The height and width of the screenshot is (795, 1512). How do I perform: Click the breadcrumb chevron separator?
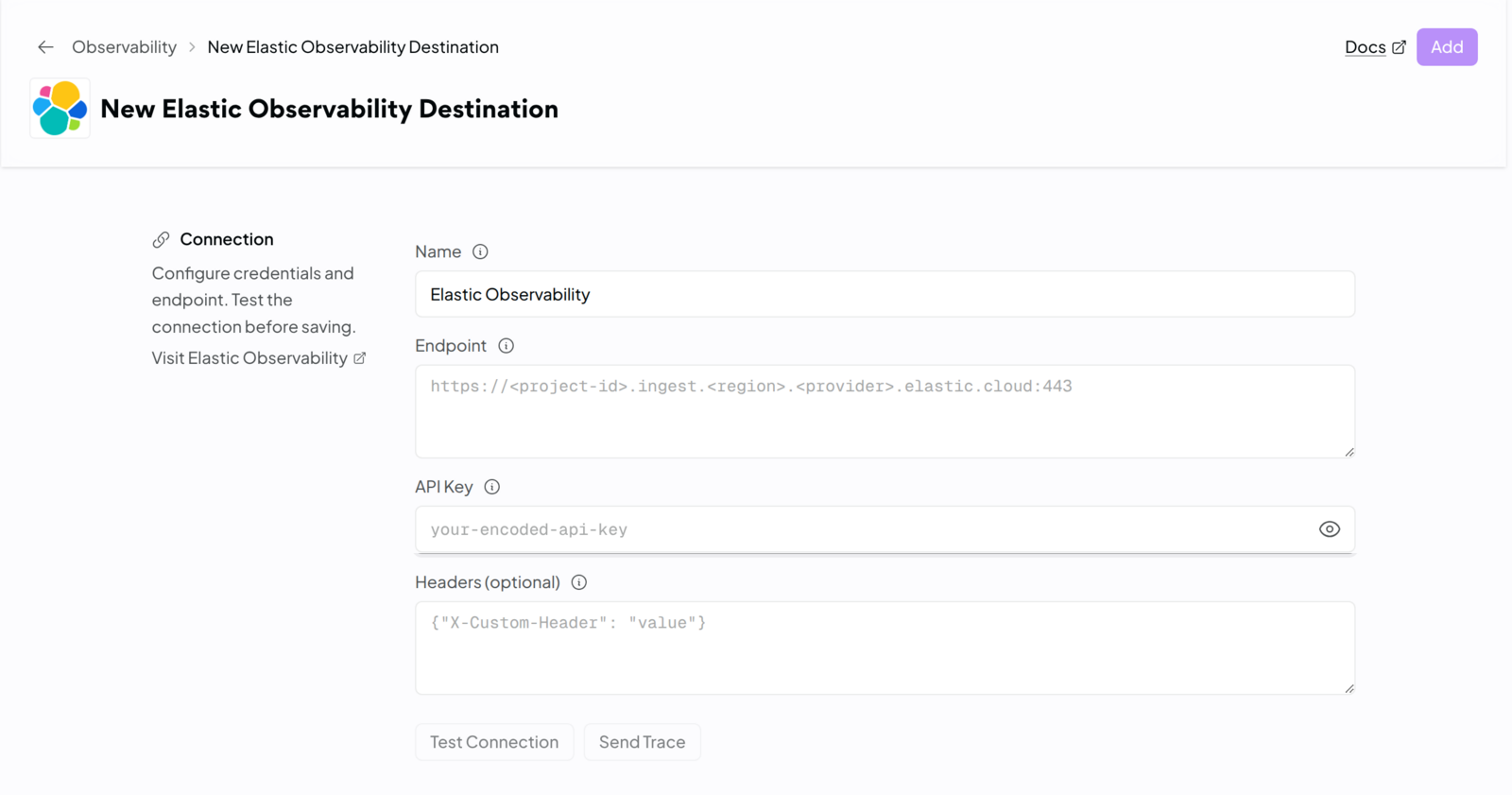(192, 47)
